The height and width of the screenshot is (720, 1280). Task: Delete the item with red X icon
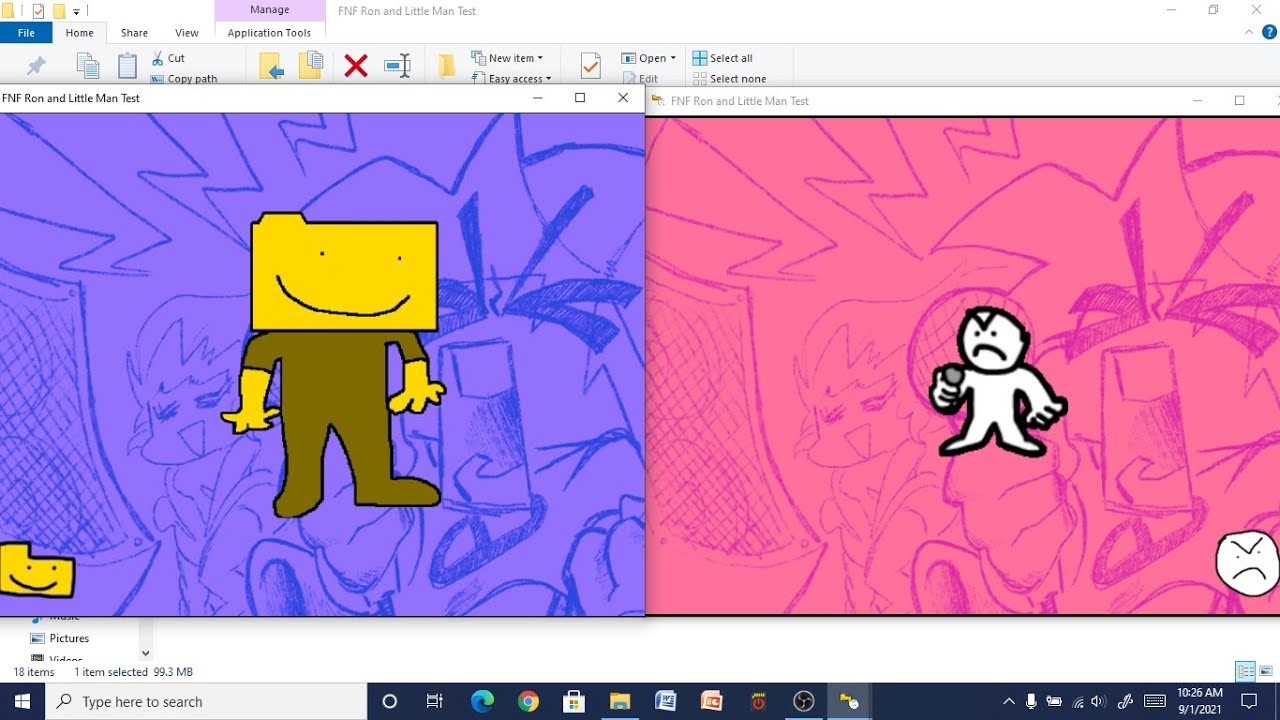tap(356, 67)
